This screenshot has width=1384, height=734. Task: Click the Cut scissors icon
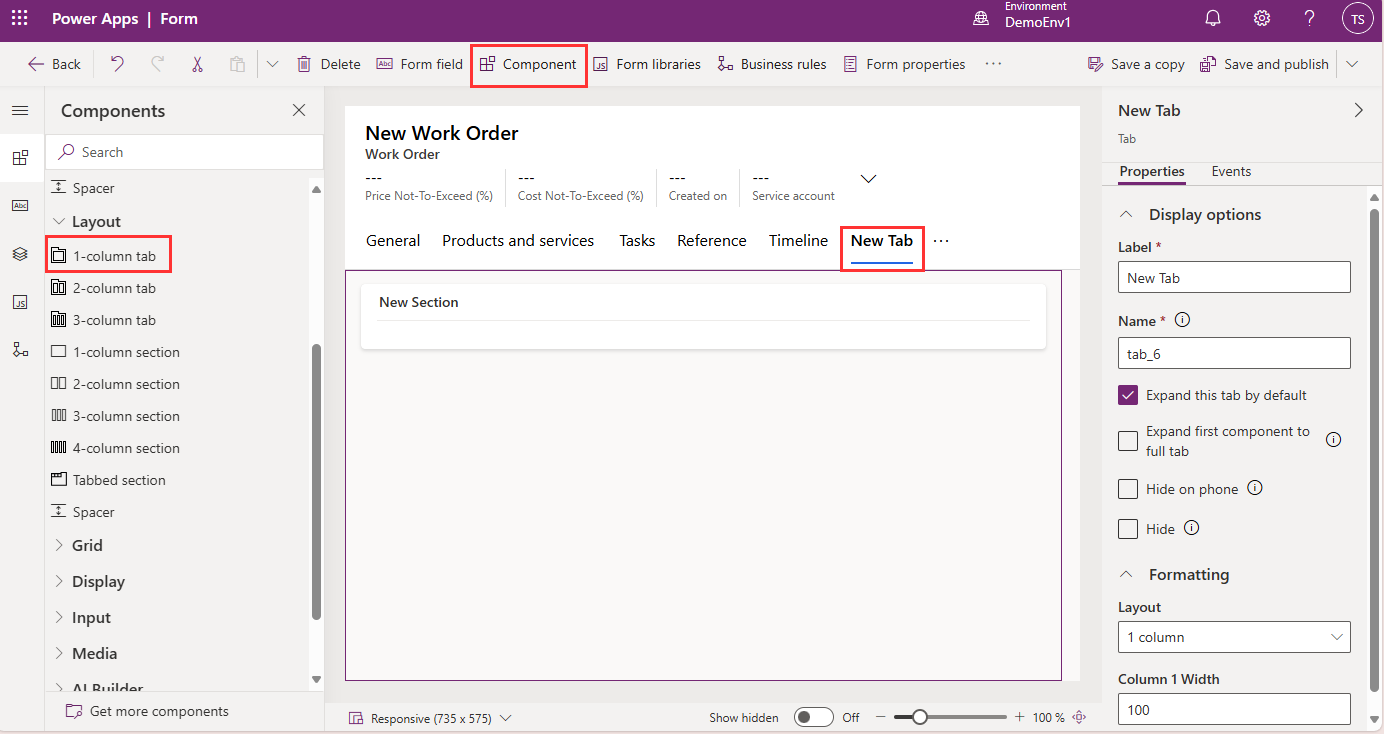197,64
